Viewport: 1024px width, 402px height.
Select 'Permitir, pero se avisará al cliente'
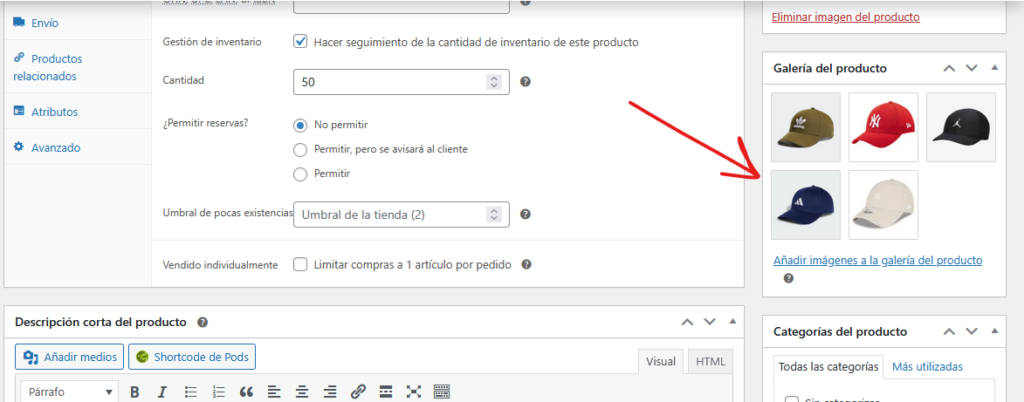click(300, 149)
